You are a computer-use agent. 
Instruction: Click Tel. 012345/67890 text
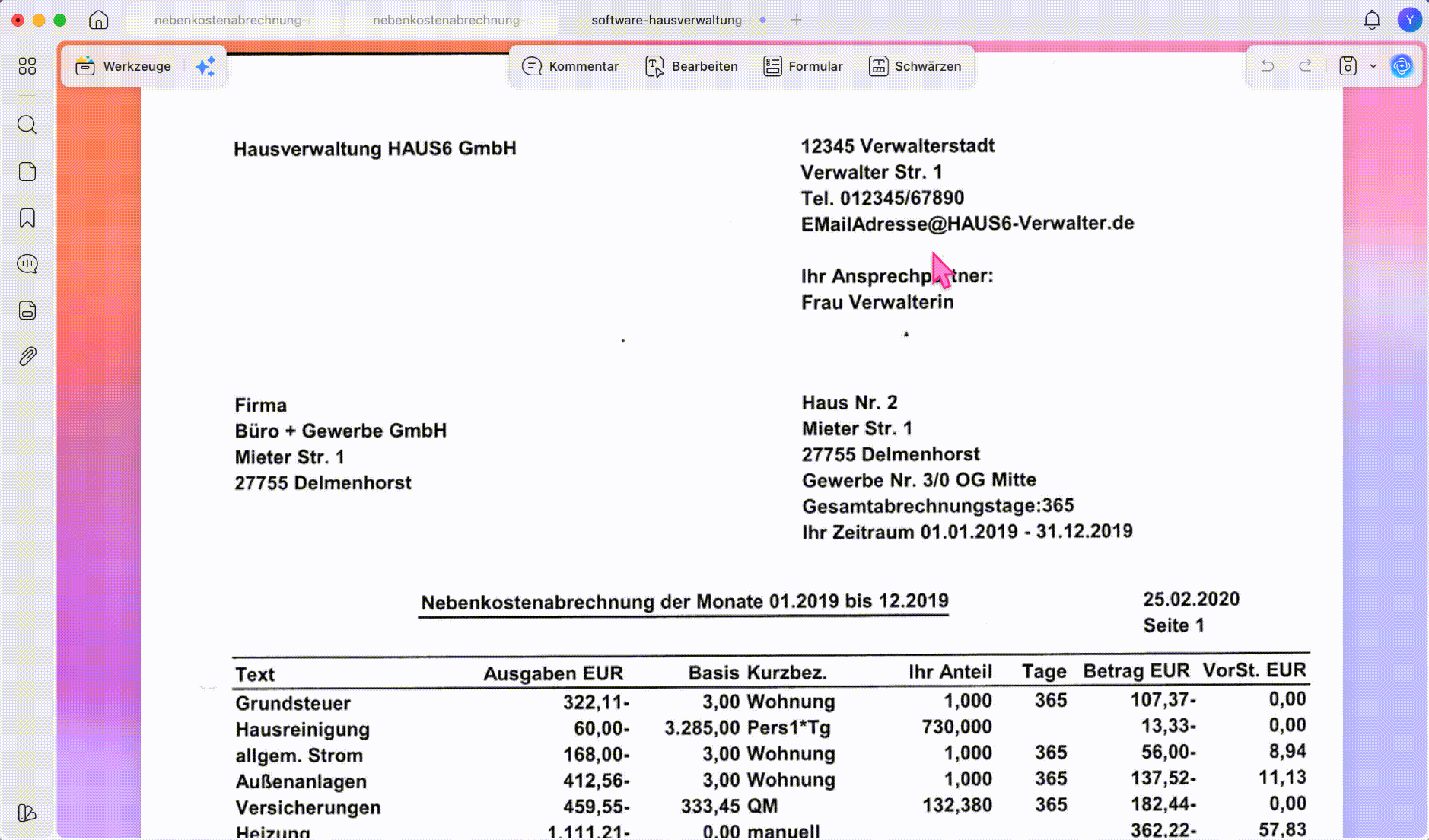tap(883, 198)
